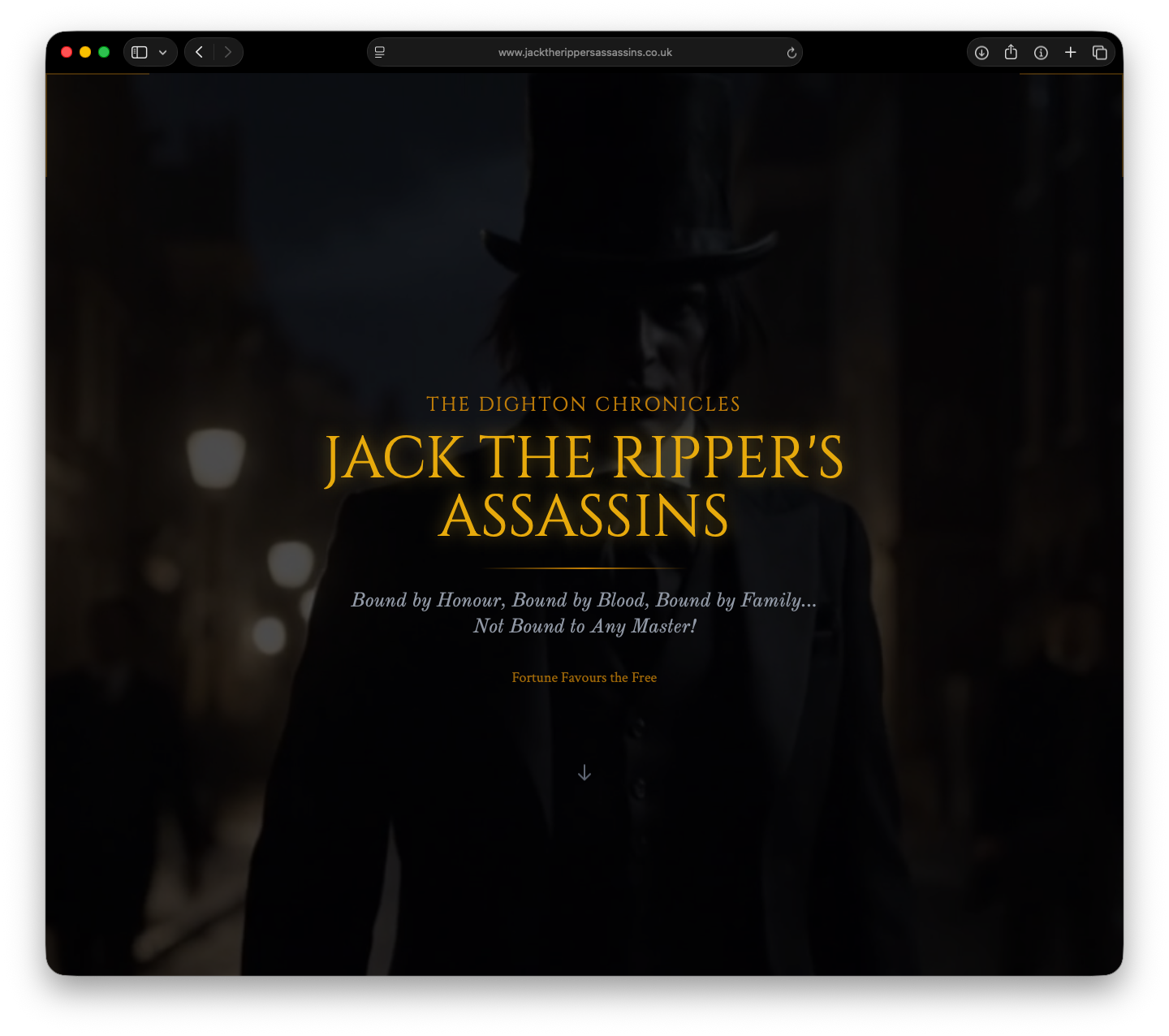Viewport: 1169px width, 1036px height.
Task: Open the Downloads popover
Action: 981,52
